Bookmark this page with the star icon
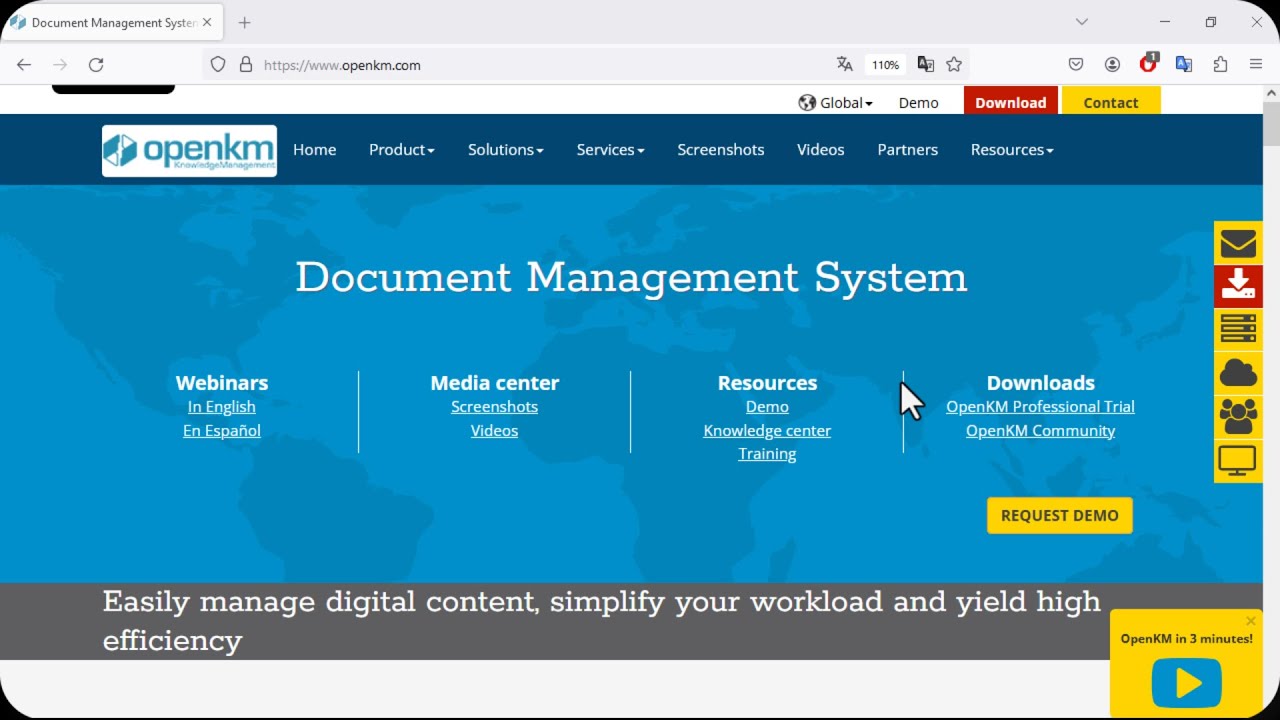Image resolution: width=1280 pixels, height=720 pixels. [x=954, y=64]
